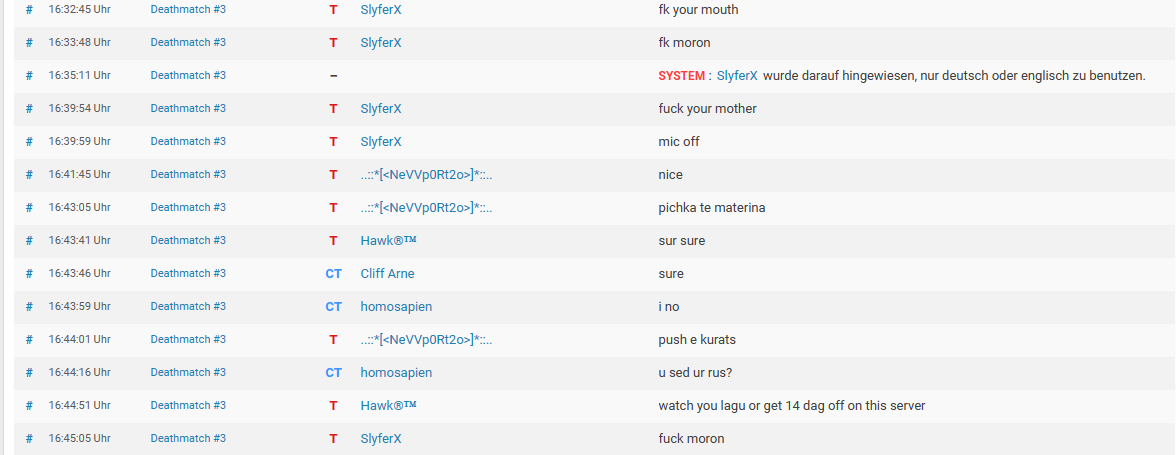Click the CT team badge beside Cliff Arne
The height and width of the screenshot is (455, 1176).
[x=333, y=274]
